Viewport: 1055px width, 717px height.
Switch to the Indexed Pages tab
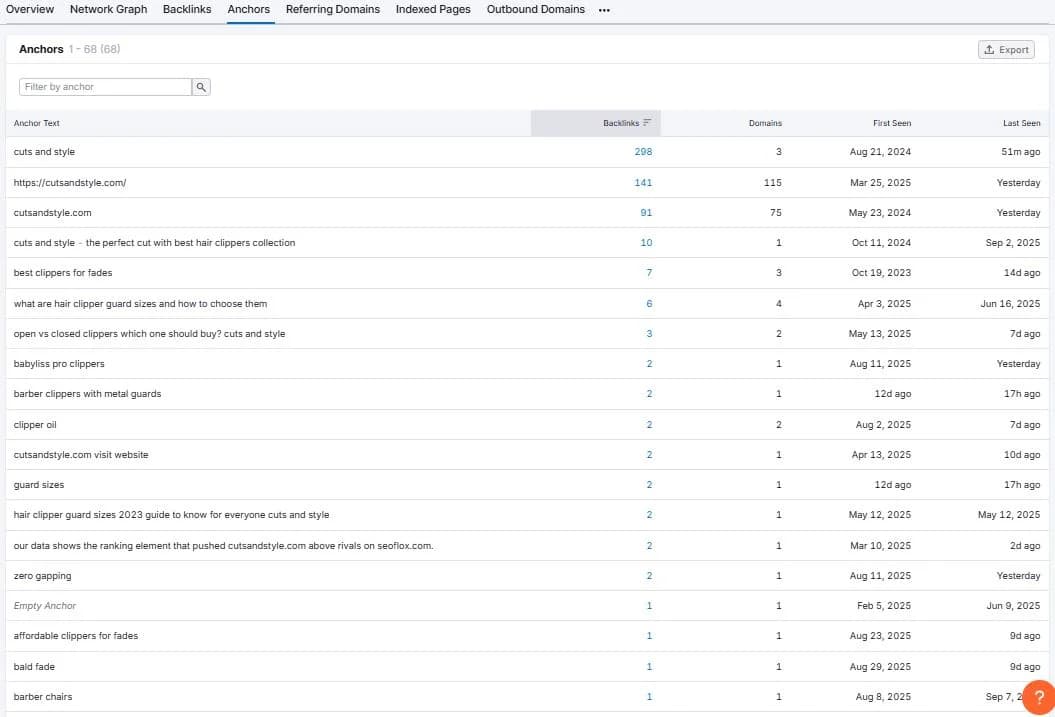pyautogui.click(x=433, y=9)
